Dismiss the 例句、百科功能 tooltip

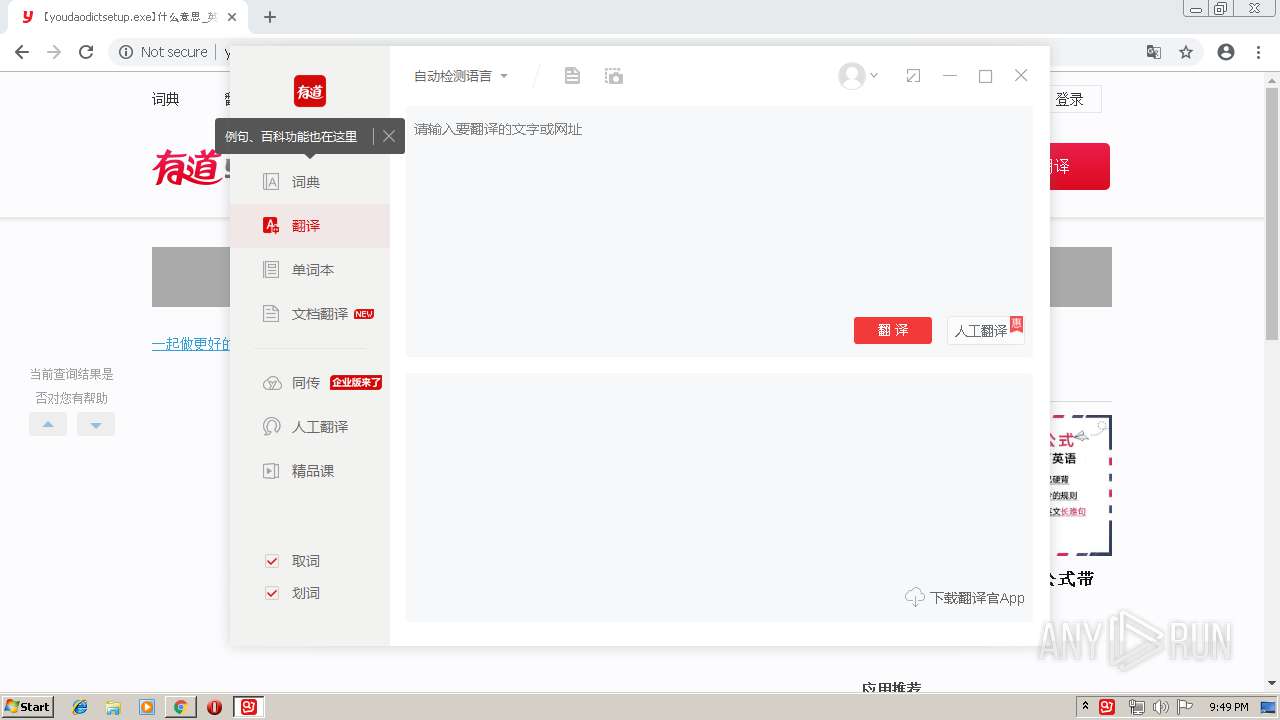pyautogui.click(x=389, y=136)
